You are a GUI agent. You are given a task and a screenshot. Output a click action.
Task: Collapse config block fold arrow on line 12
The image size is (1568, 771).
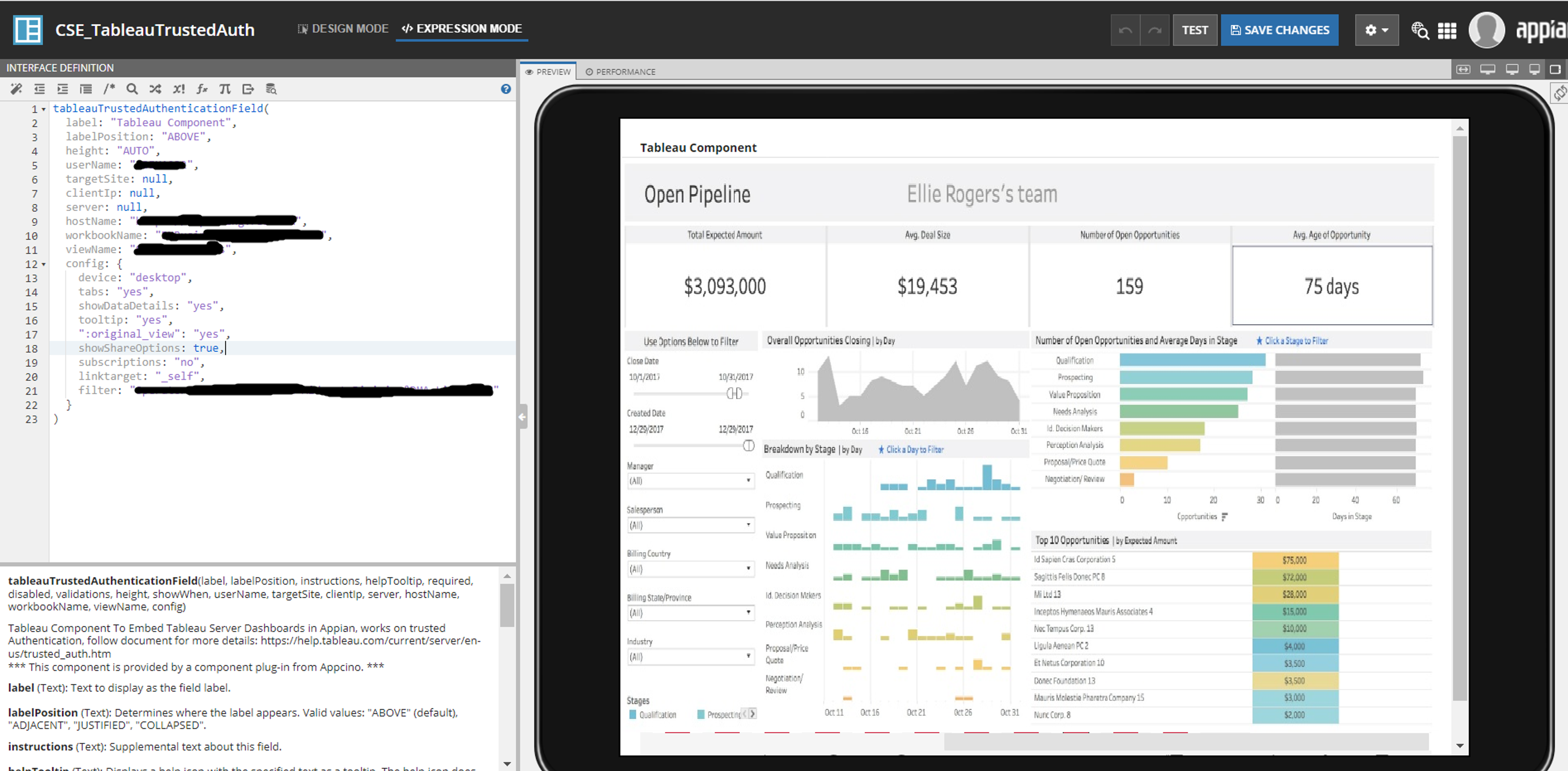click(44, 264)
